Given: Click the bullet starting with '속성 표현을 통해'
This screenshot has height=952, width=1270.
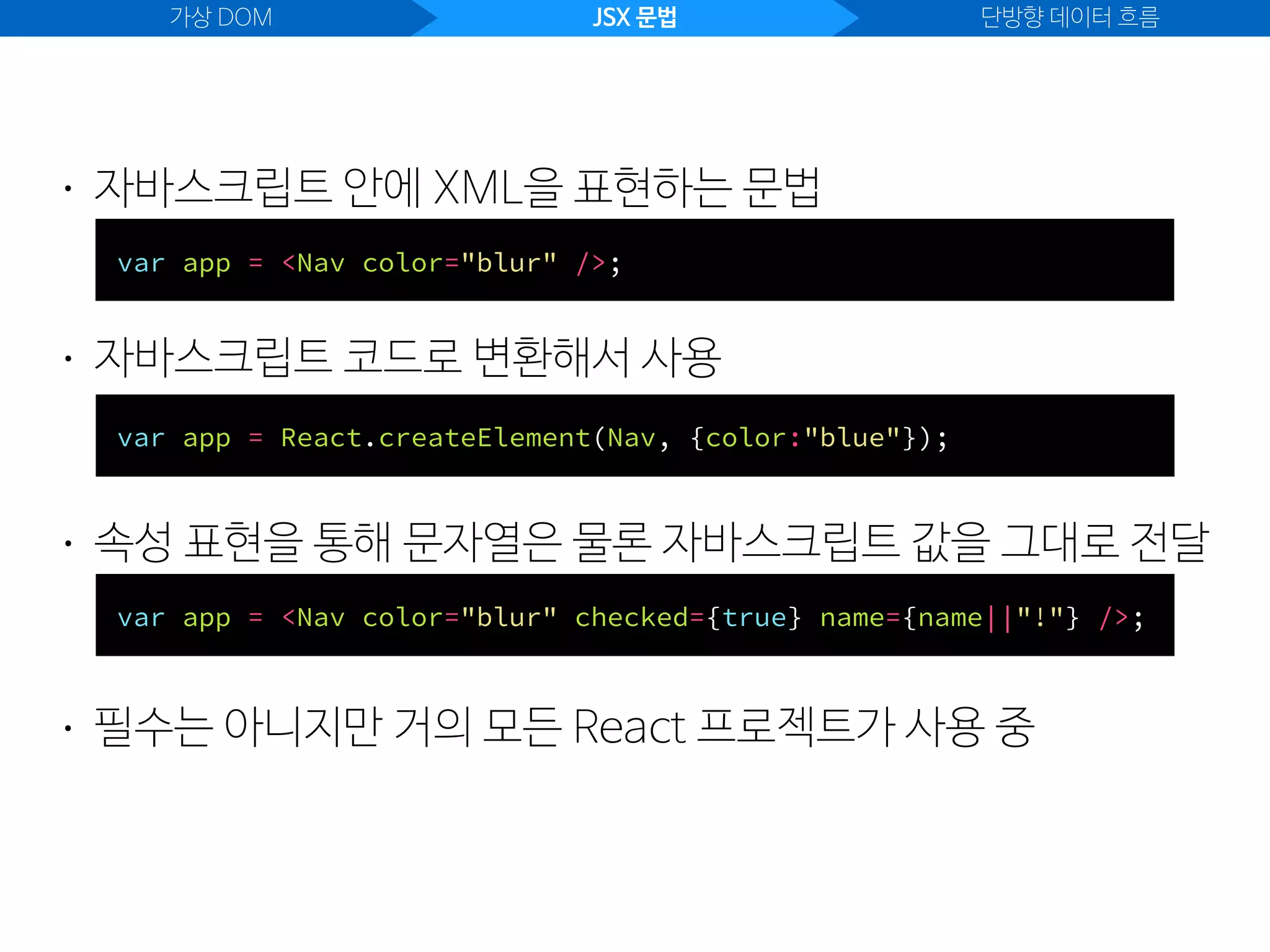Looking at the screenshot, I should coord(651,542).
